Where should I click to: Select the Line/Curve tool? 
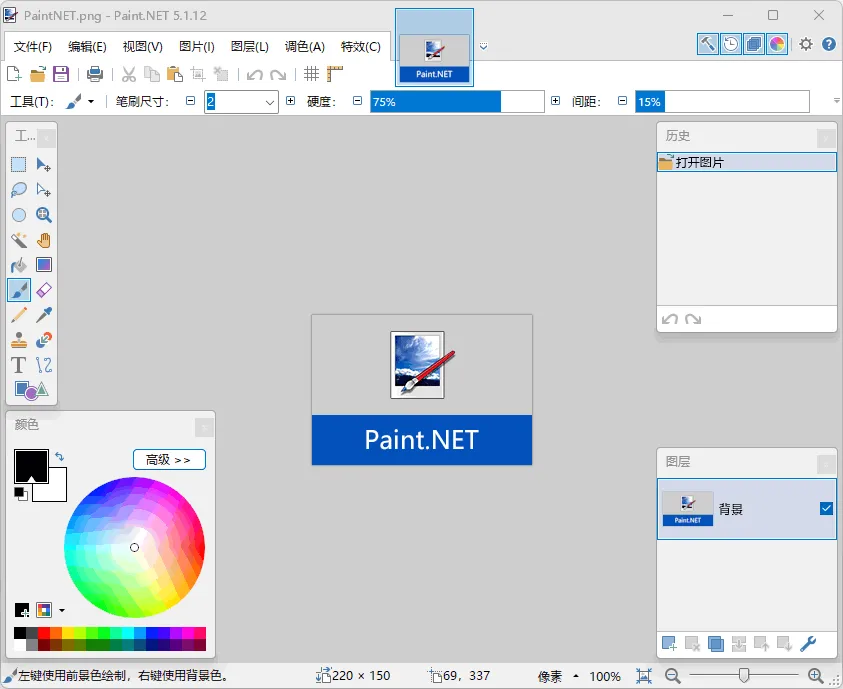coord(44,365)
